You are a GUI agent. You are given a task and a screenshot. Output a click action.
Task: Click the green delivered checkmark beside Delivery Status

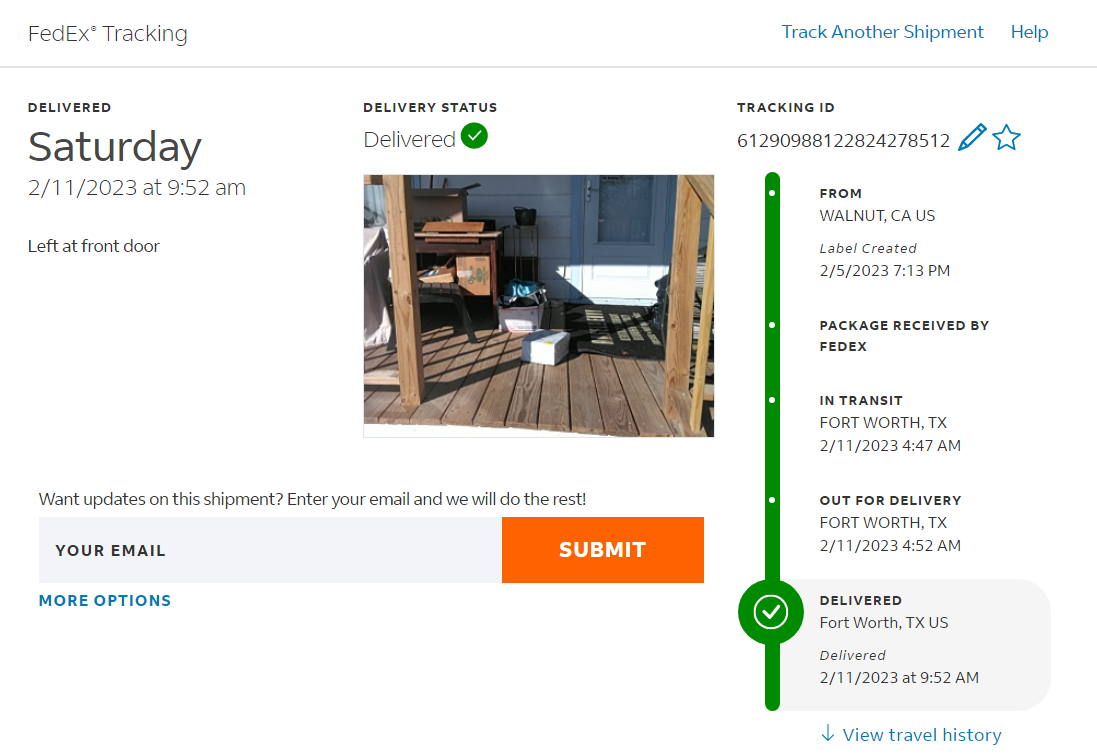(475, 136)
